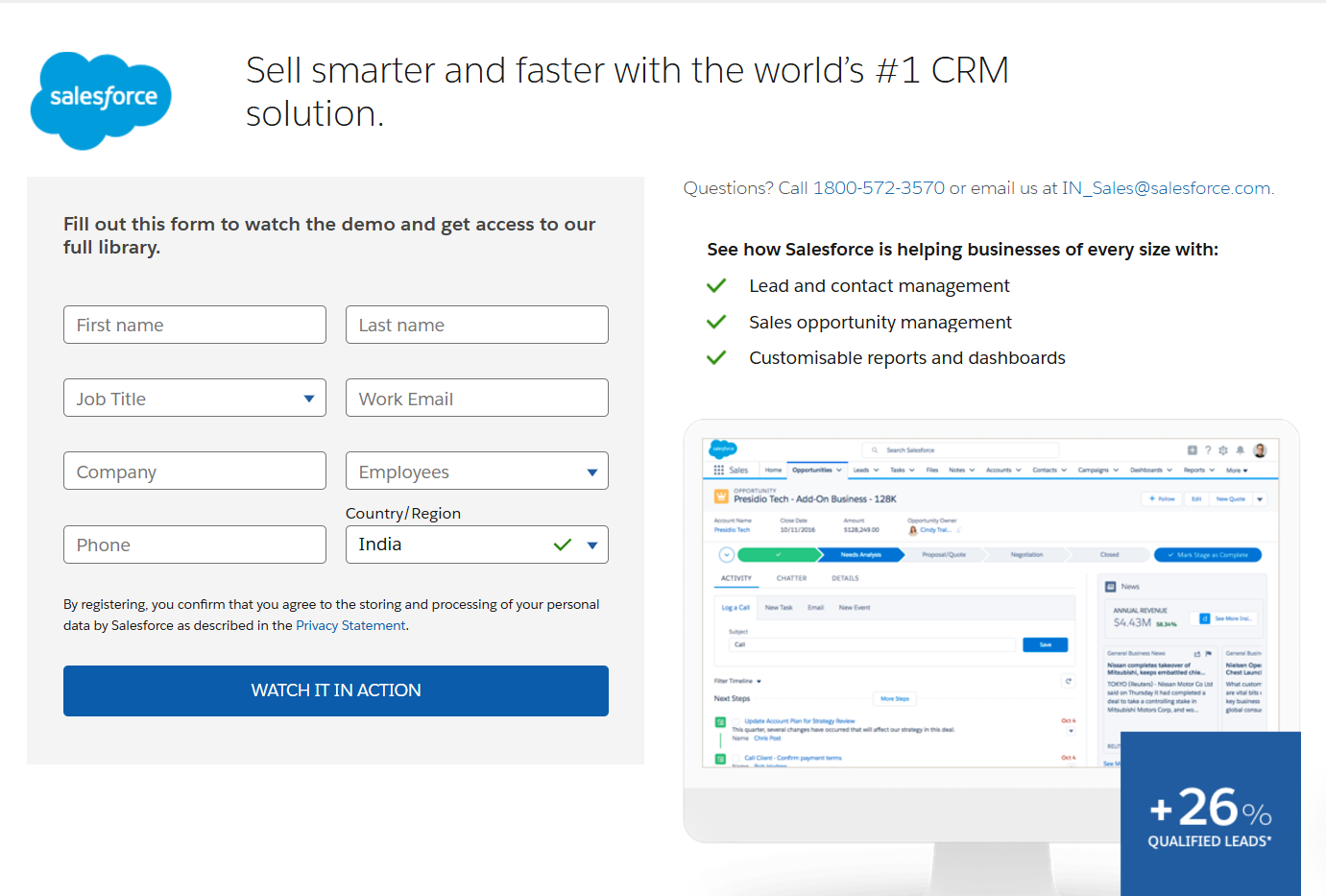Click the 'Lead and contact management' text
The image size is (1326, 896).
click(880, 285)
